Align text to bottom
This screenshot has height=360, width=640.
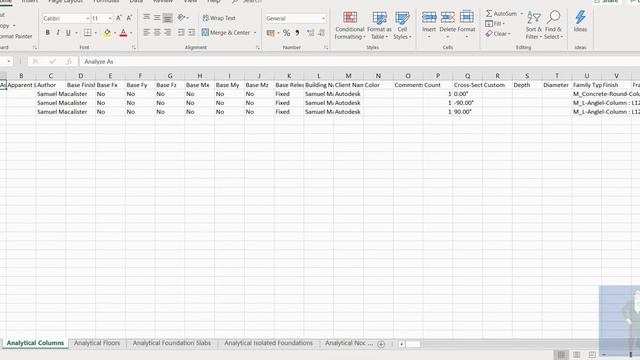point(167,18)
